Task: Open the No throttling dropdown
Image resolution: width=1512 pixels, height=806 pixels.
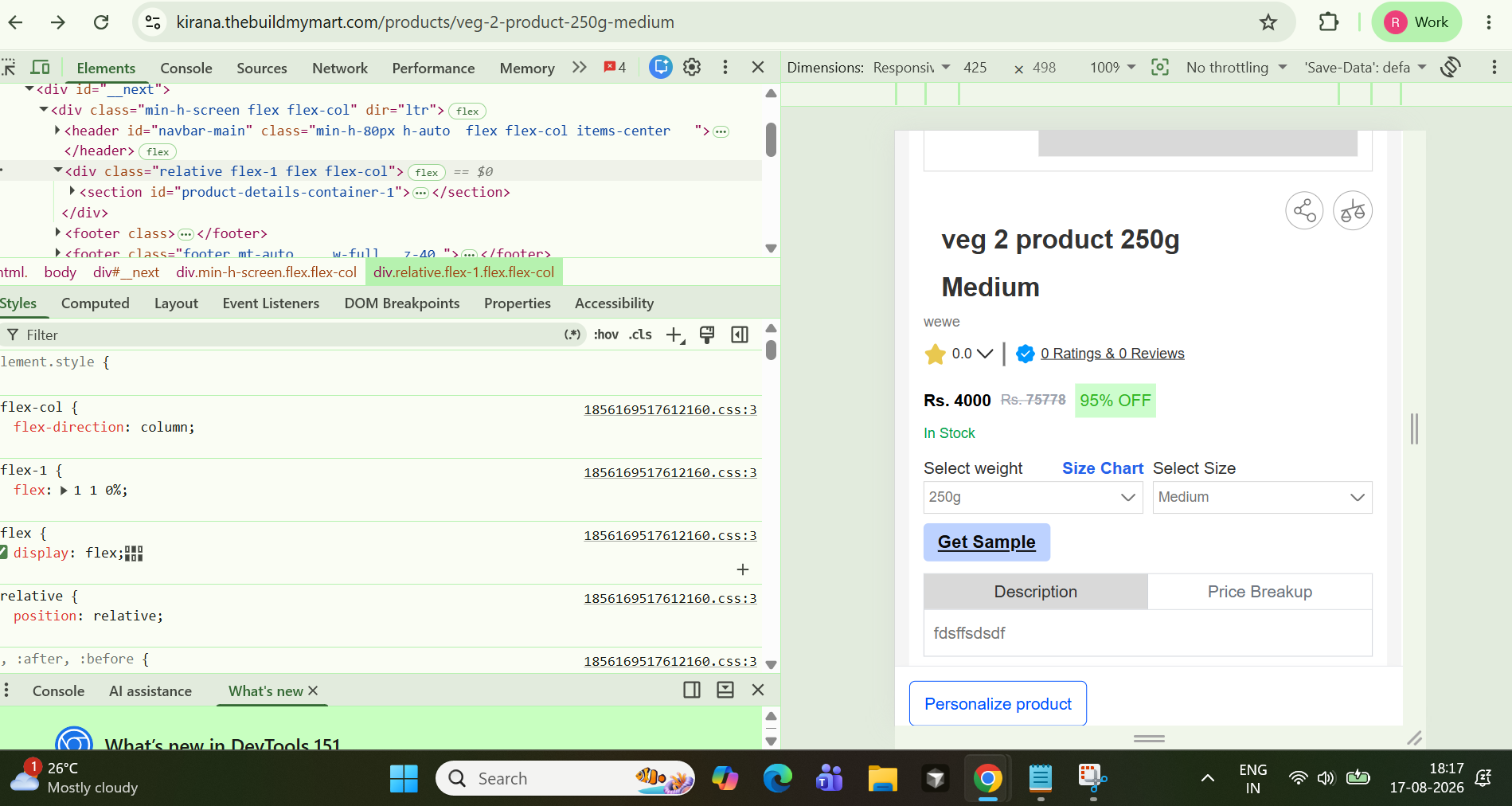Action: (1237, 68)
